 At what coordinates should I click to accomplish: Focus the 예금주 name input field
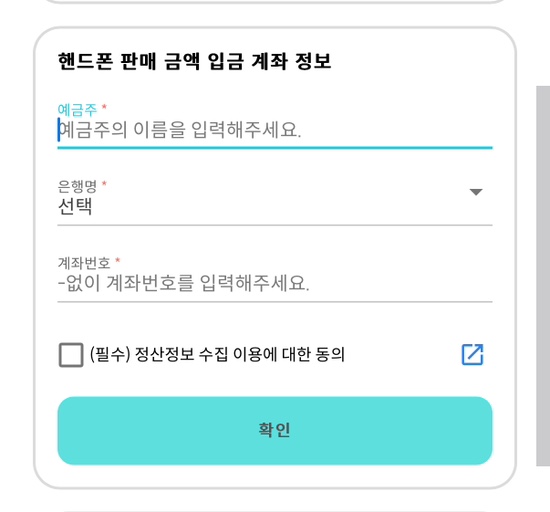click(275, 130)
